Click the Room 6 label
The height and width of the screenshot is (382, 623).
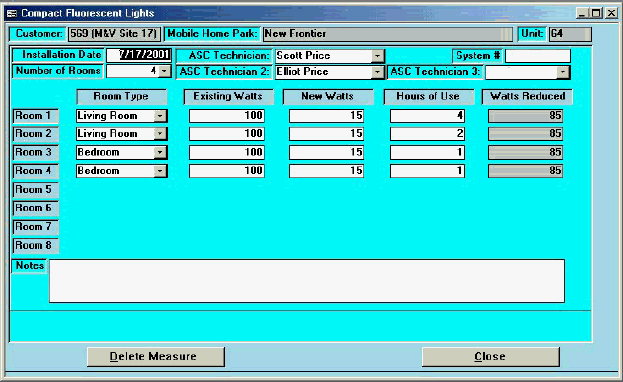click(x=35, y=208)
